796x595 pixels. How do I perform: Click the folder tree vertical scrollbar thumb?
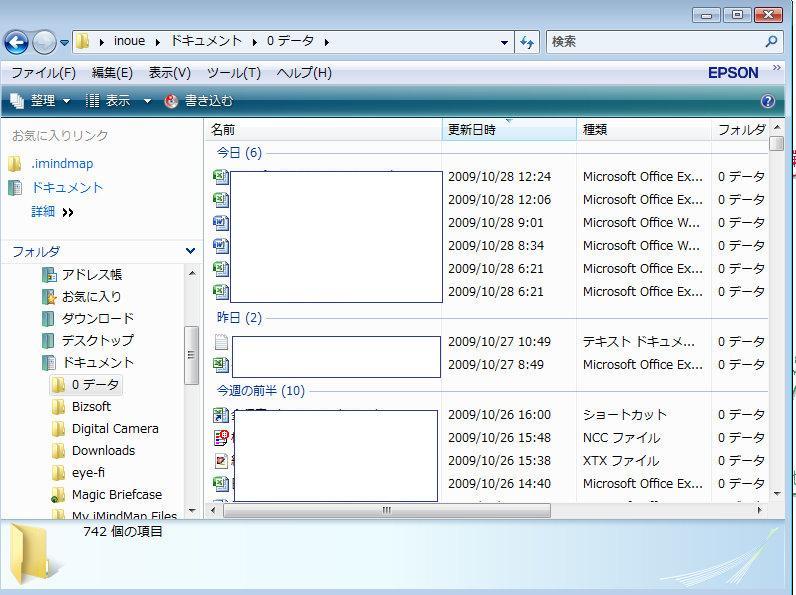coord(191,355)
